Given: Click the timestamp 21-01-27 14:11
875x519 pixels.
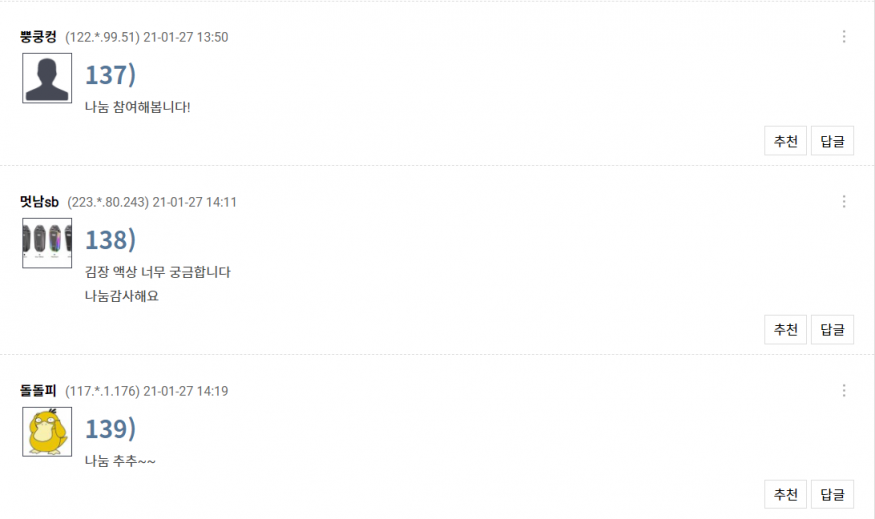Looking at the screenshot, I should point(194,202).
